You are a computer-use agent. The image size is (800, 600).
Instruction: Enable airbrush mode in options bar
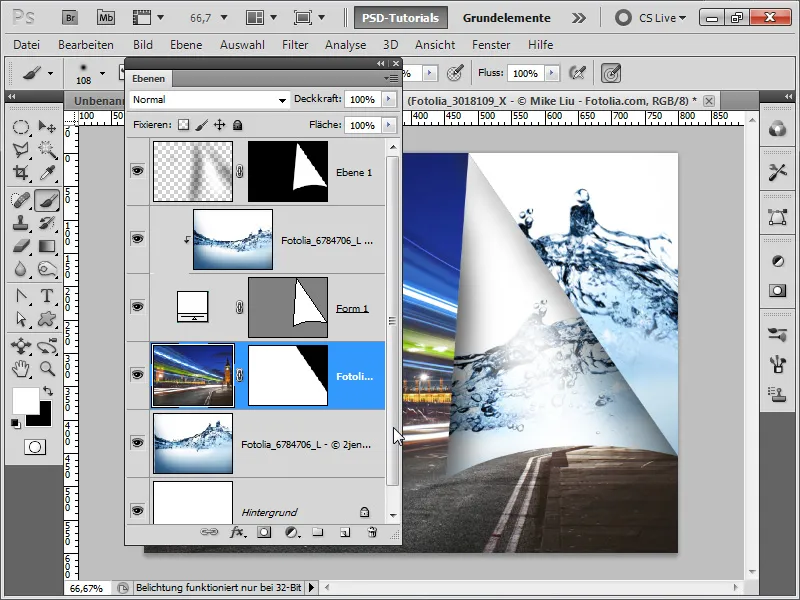[x=577, y=73]
